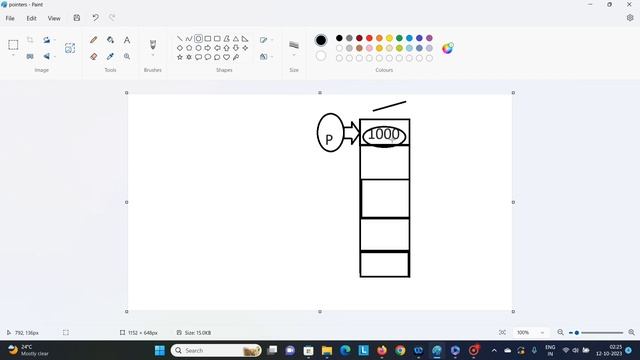
Task: Expand the Rotate options arrow
Action: tap(55, 40)
